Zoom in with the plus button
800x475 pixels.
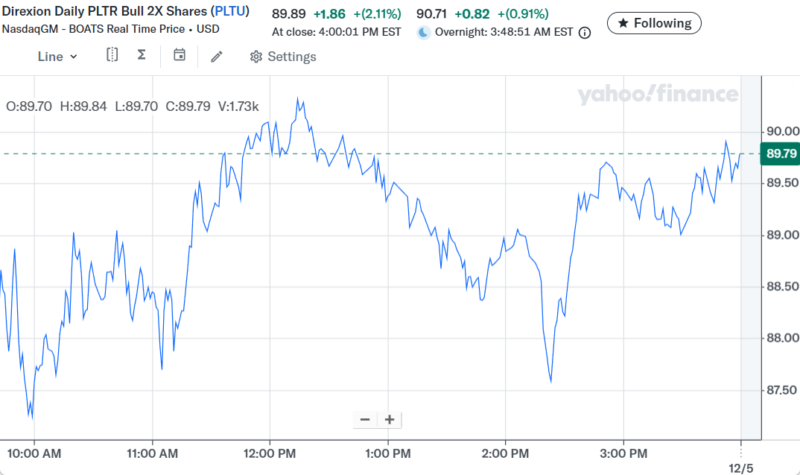pyautogui.click(x=389, y=420)
